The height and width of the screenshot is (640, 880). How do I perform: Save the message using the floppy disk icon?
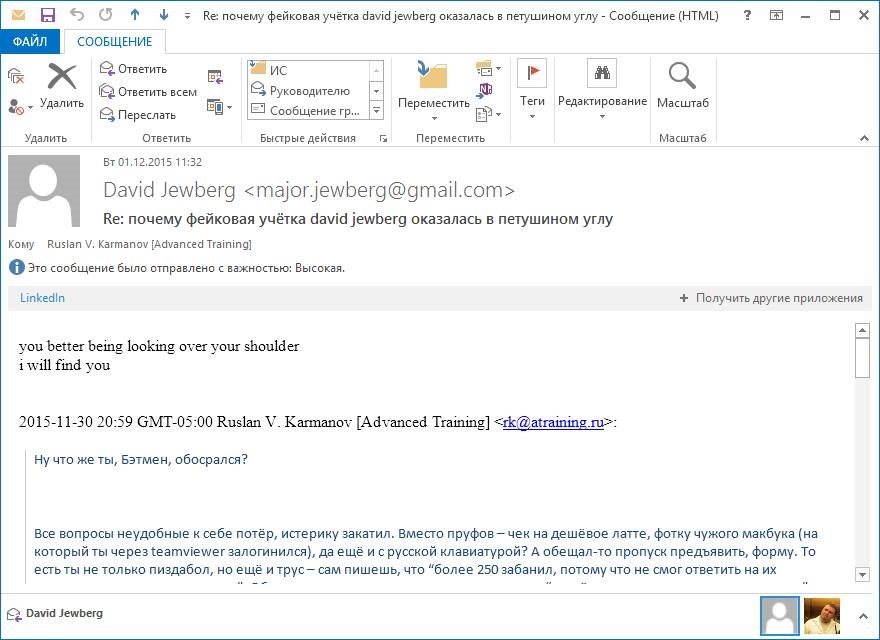[48, 15]
